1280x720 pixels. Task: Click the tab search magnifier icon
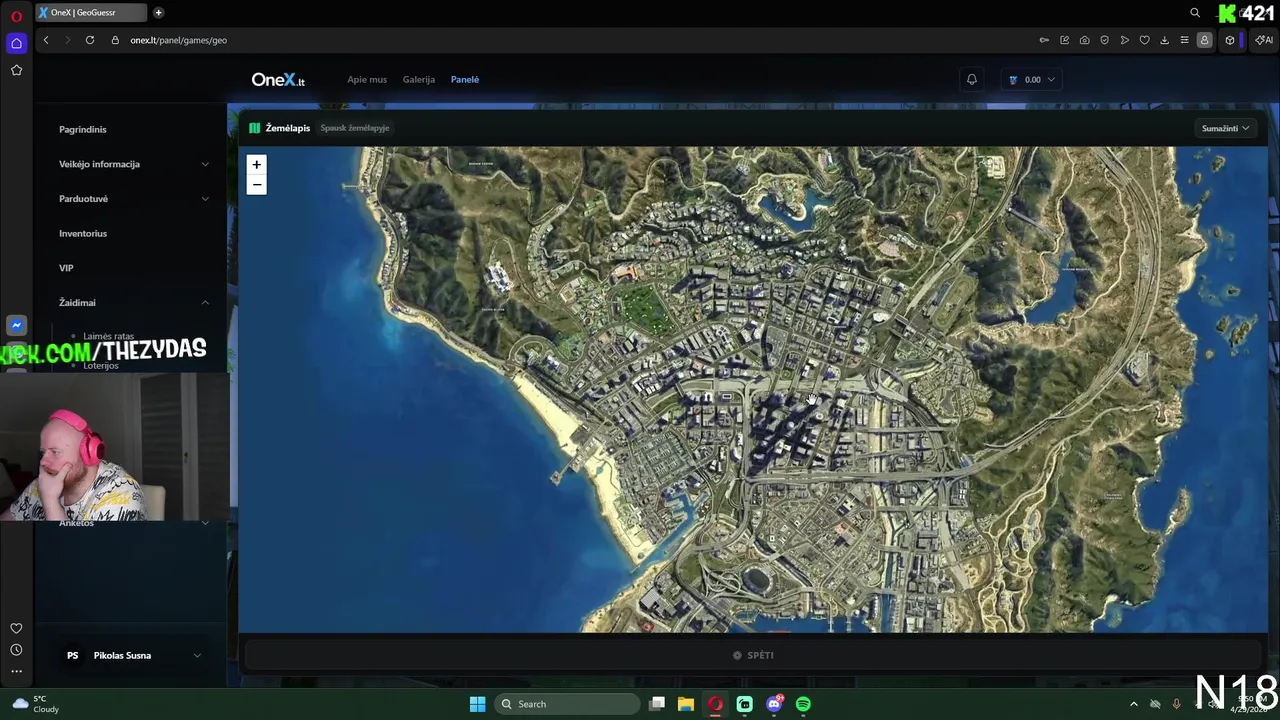[1195, 13]
